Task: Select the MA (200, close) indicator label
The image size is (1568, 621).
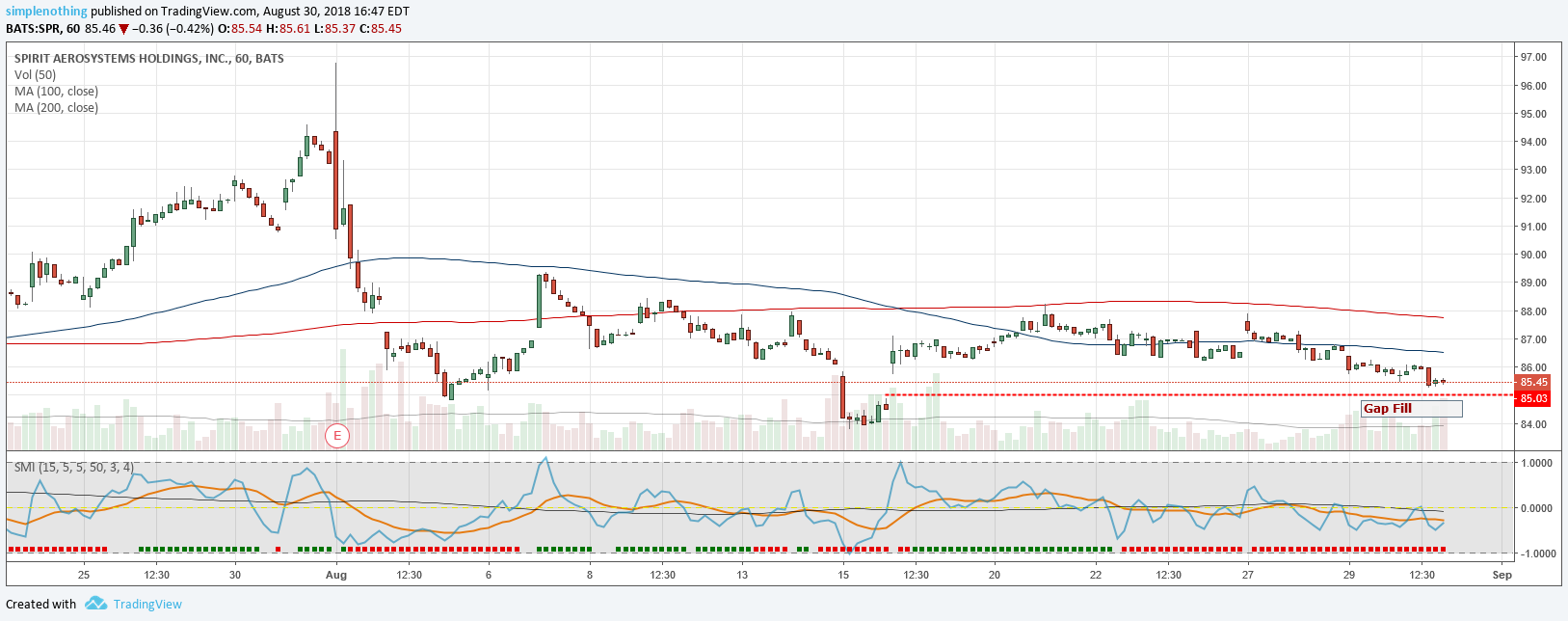Action: point(56,107)
